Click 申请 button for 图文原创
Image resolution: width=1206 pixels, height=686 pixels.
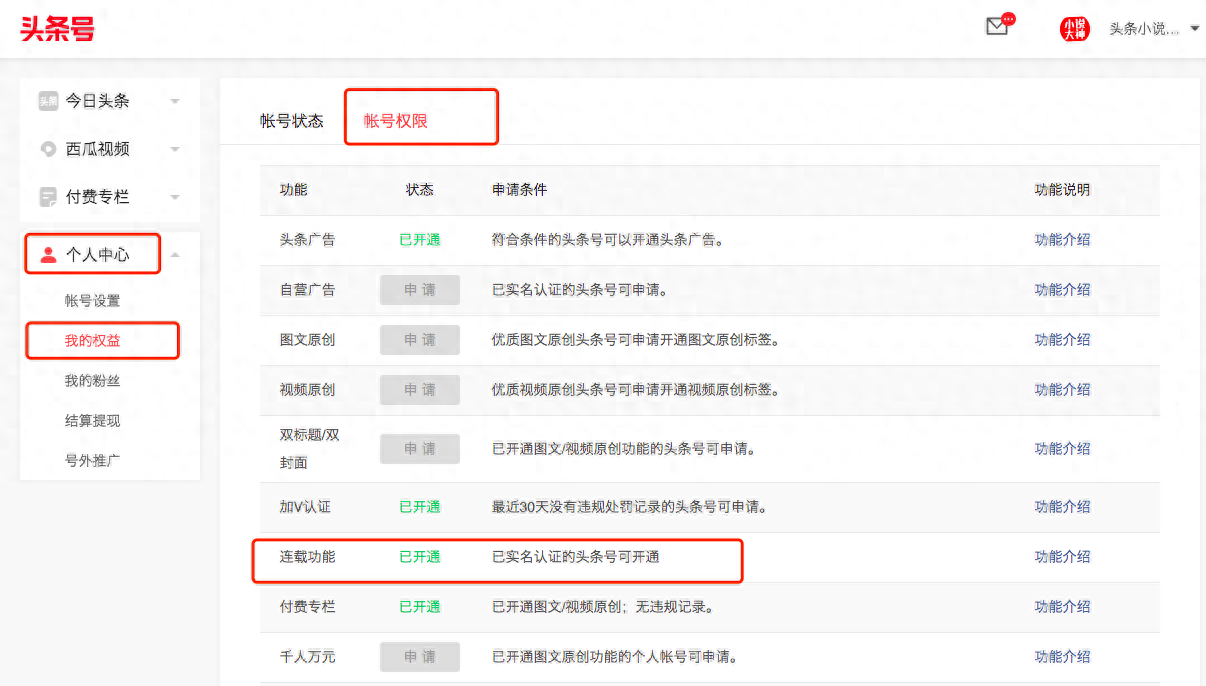point(420,340)
